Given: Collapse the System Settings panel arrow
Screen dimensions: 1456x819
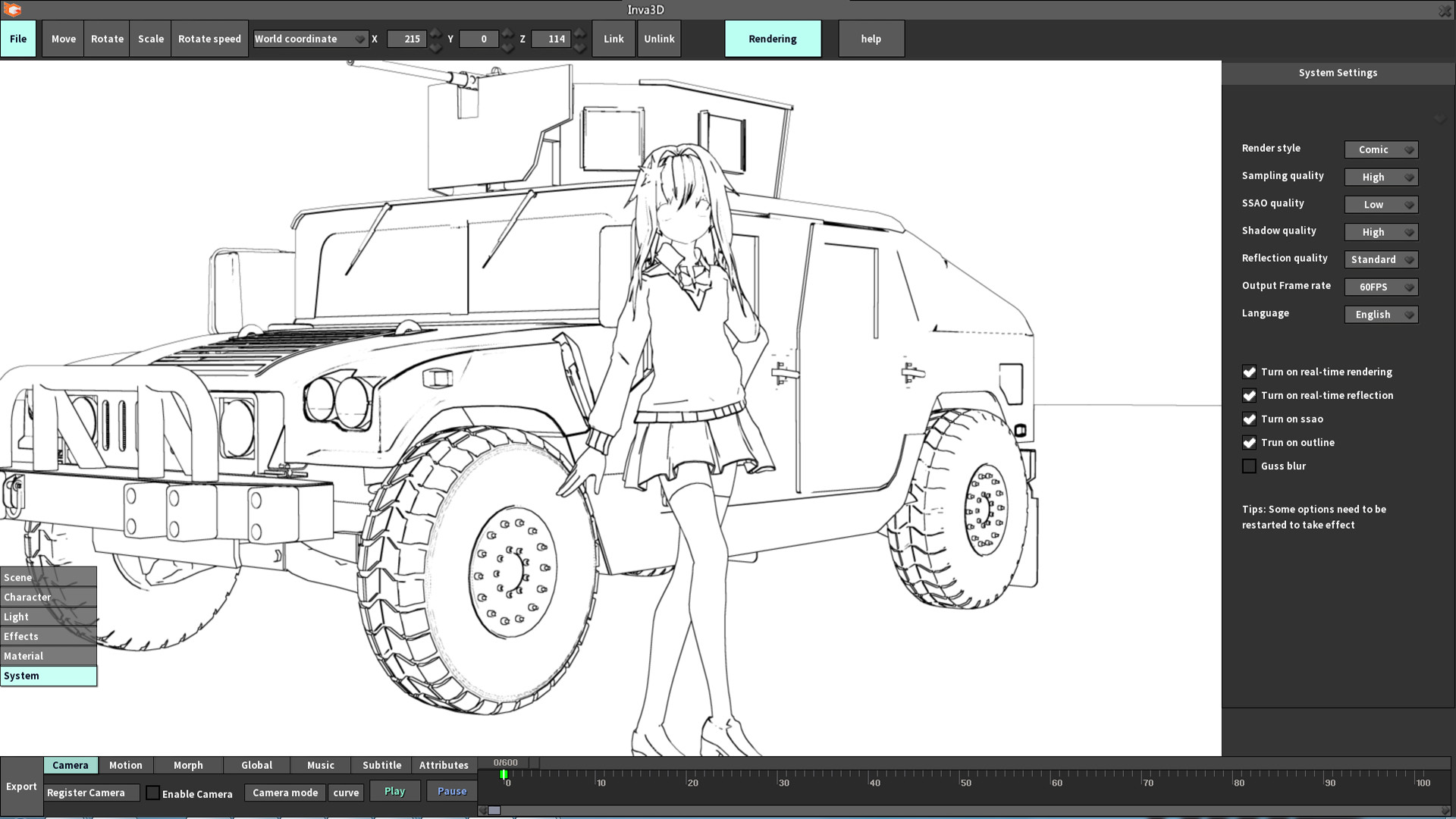Looking at the screenshot, I should pyautogui.click(x=1439, y=119).
